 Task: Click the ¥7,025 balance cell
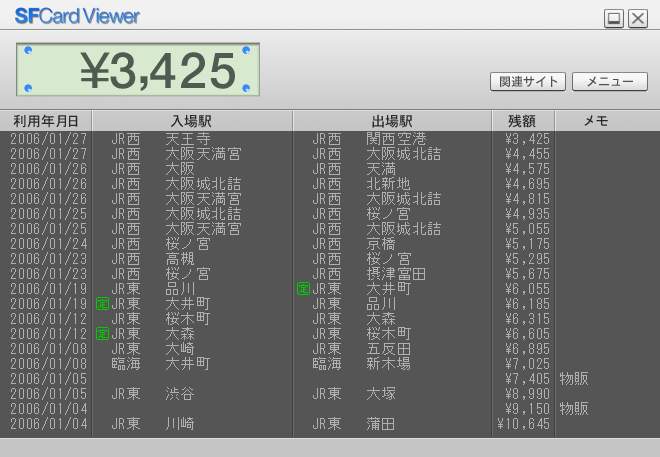click(527, 364)
